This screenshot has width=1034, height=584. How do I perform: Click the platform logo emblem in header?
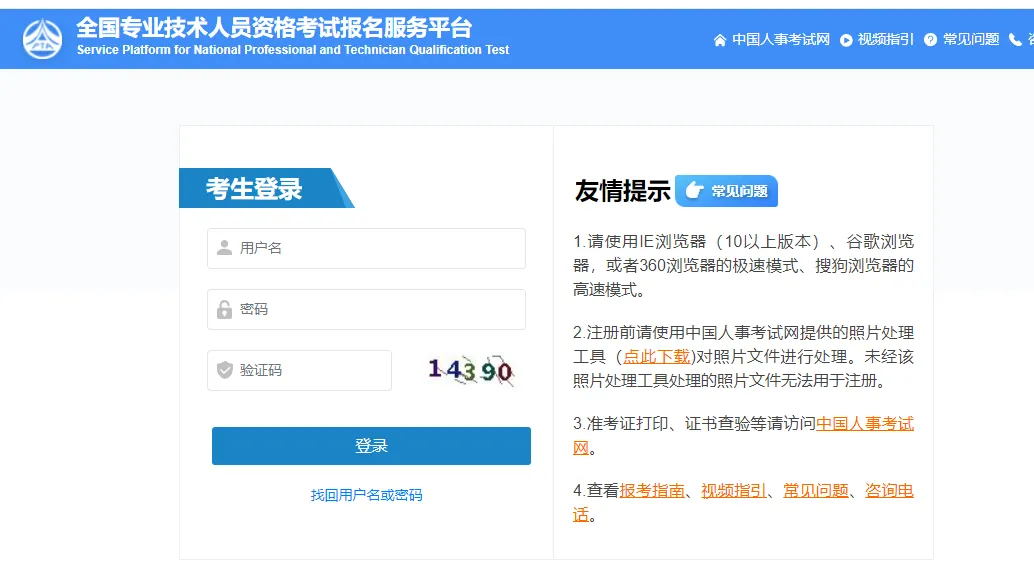point(42,39)
